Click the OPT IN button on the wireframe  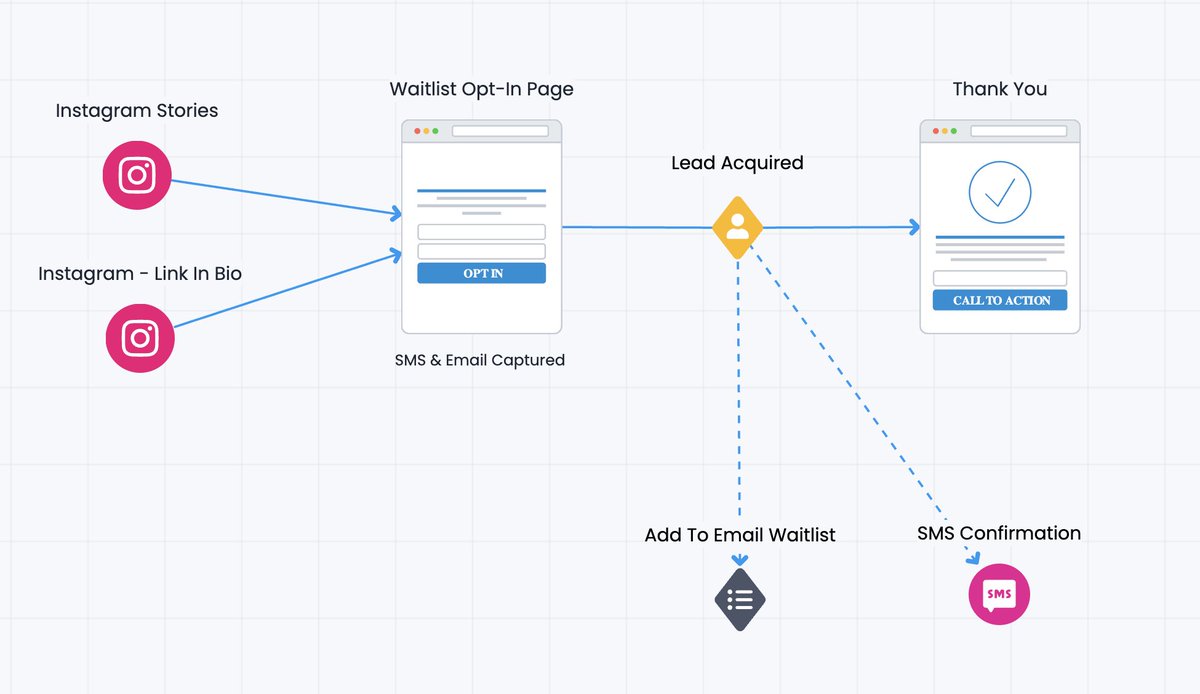tap(482, 274)
